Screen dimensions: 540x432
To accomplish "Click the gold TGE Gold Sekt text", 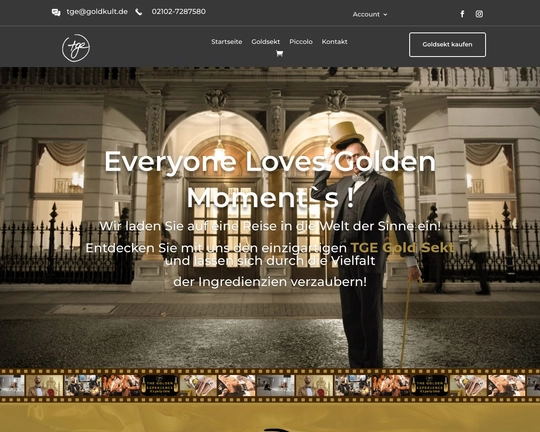I will pyautogui.click(x=402, y=248).
